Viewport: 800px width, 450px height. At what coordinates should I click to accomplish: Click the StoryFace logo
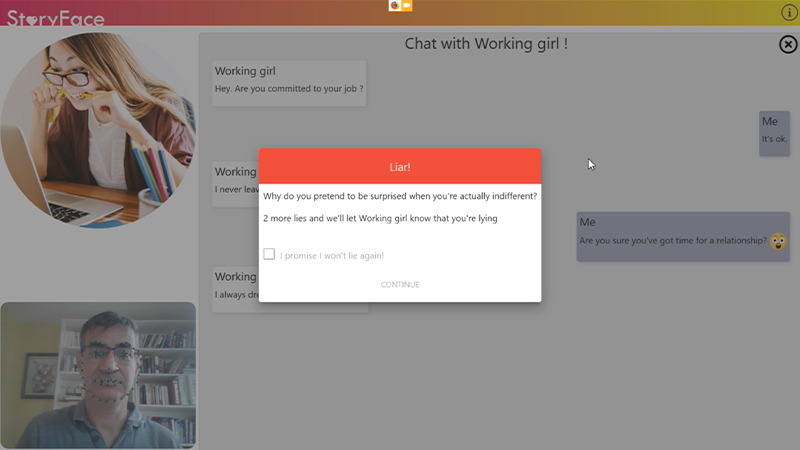point(54,17)
